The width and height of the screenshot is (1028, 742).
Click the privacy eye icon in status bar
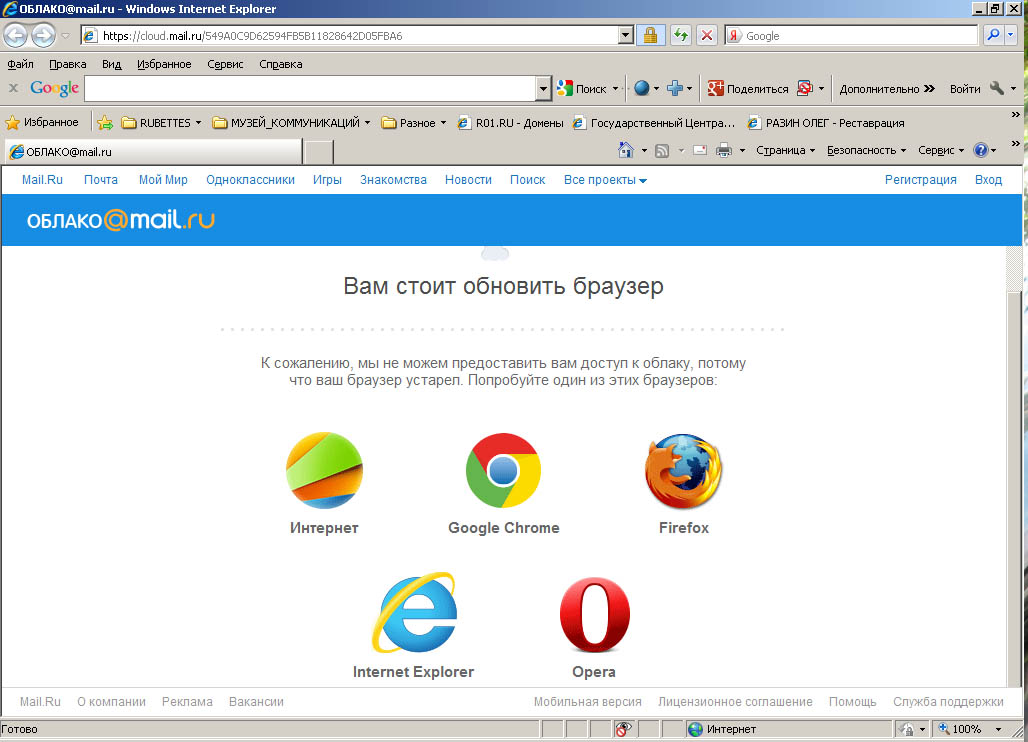coord(623,729)
